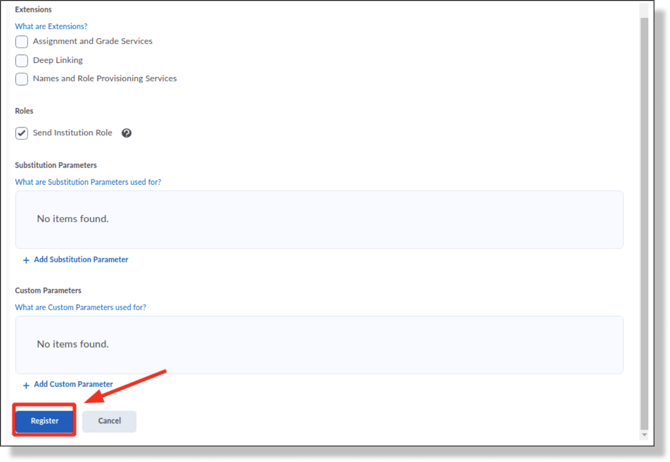Enable the Deep Linking extension checkbox
Viewport: 670px width, 462px height.
[21, 61]
